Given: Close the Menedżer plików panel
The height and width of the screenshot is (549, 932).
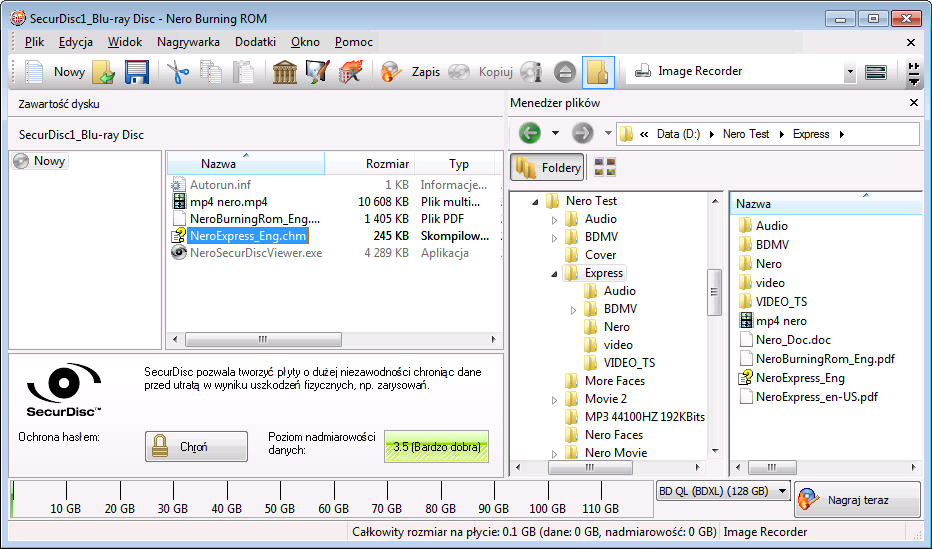Looking at the screenshot, I should click(x=914, y=103).
